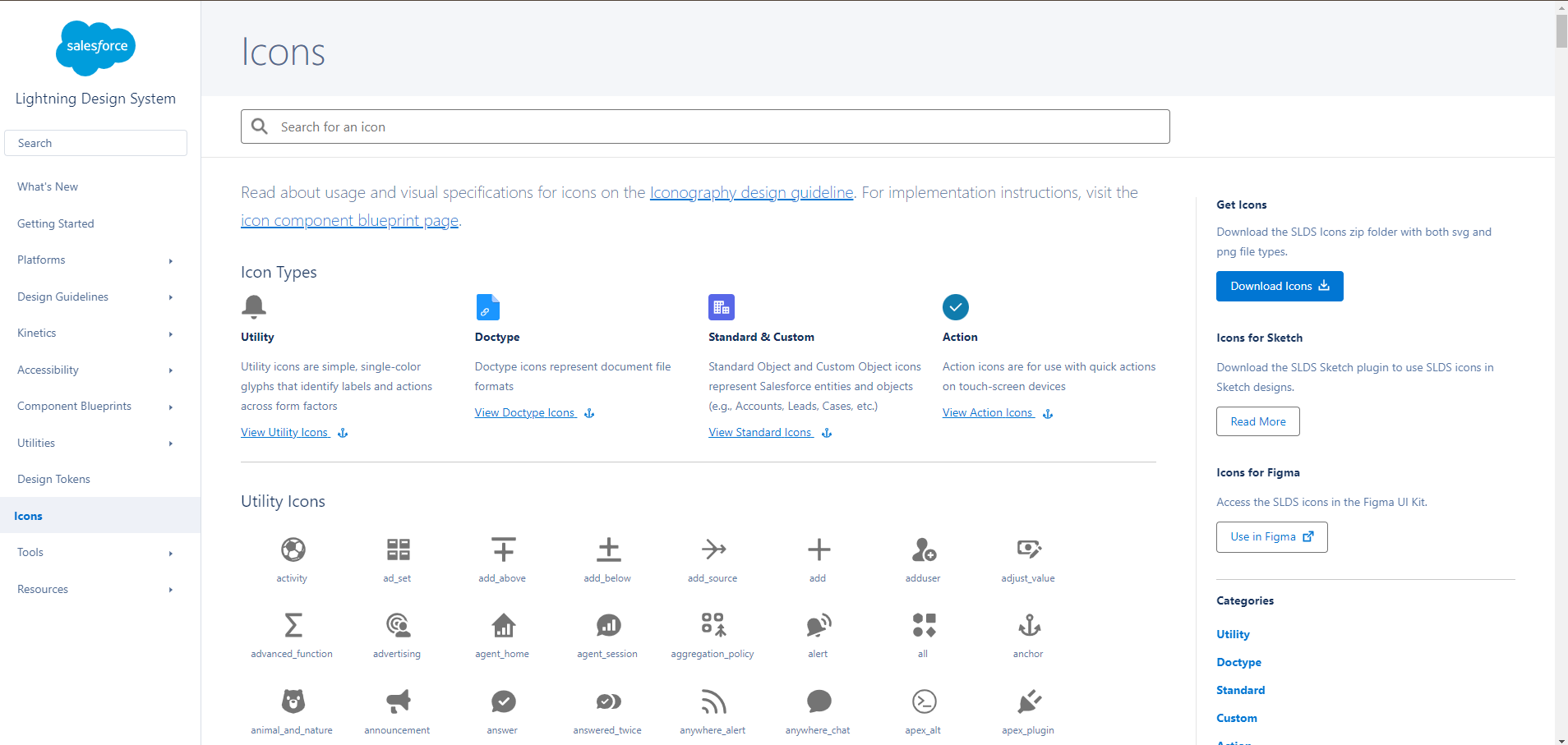Click the Search for an icon field
Screen dimensions: 1568x745
point(705,127)
